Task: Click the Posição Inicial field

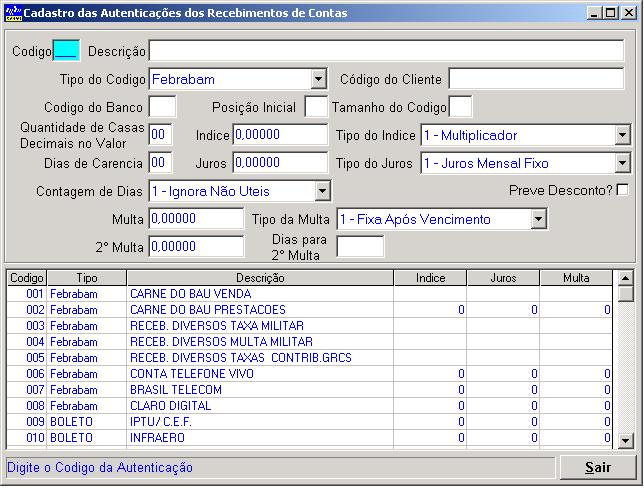Action: point(316,107)
